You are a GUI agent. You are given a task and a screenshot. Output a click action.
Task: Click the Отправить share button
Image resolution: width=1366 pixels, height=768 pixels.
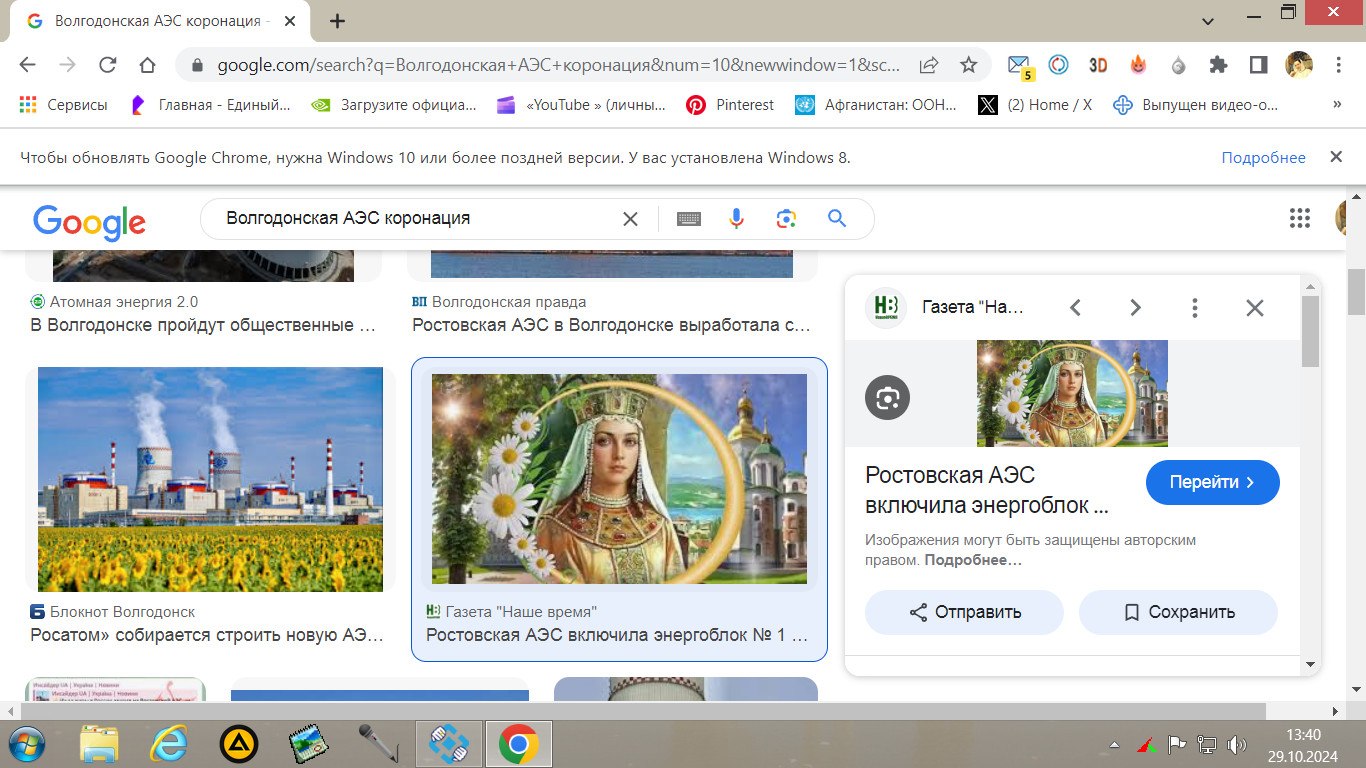pos(964,612)
